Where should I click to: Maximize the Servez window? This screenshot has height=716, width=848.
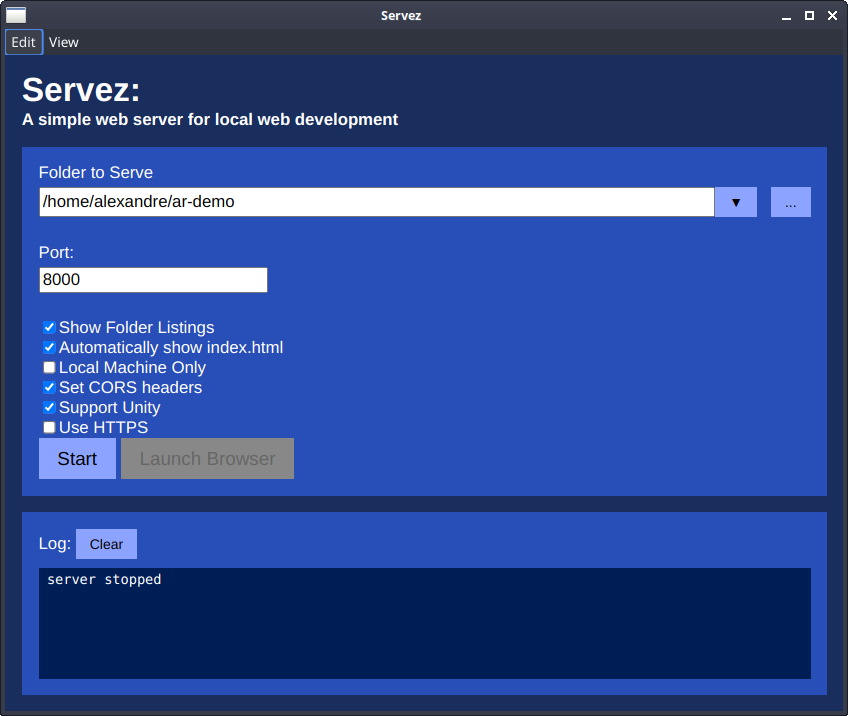(x=810, y=15)
